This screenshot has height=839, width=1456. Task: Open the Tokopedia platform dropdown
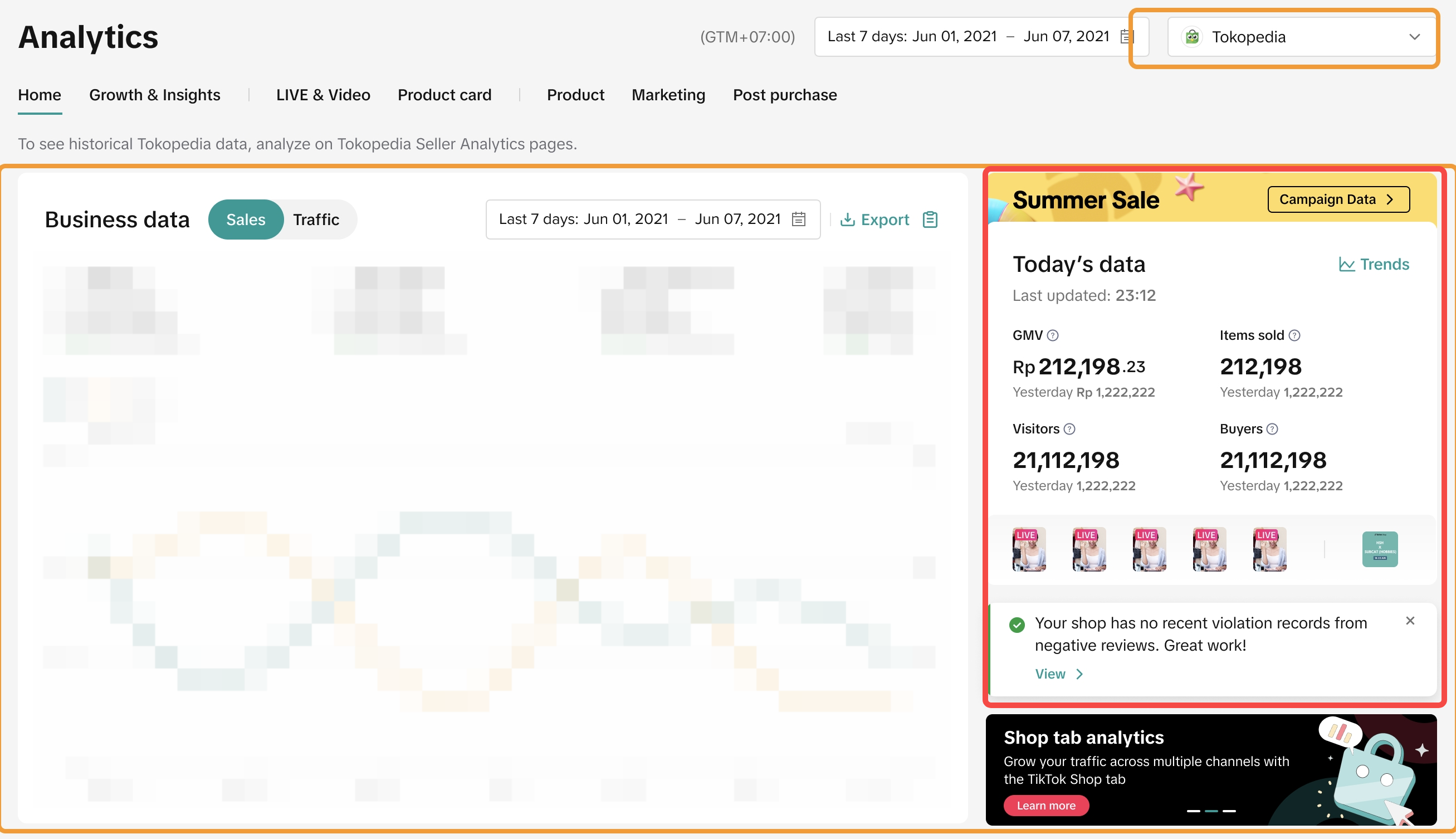tap(1301, 37)
